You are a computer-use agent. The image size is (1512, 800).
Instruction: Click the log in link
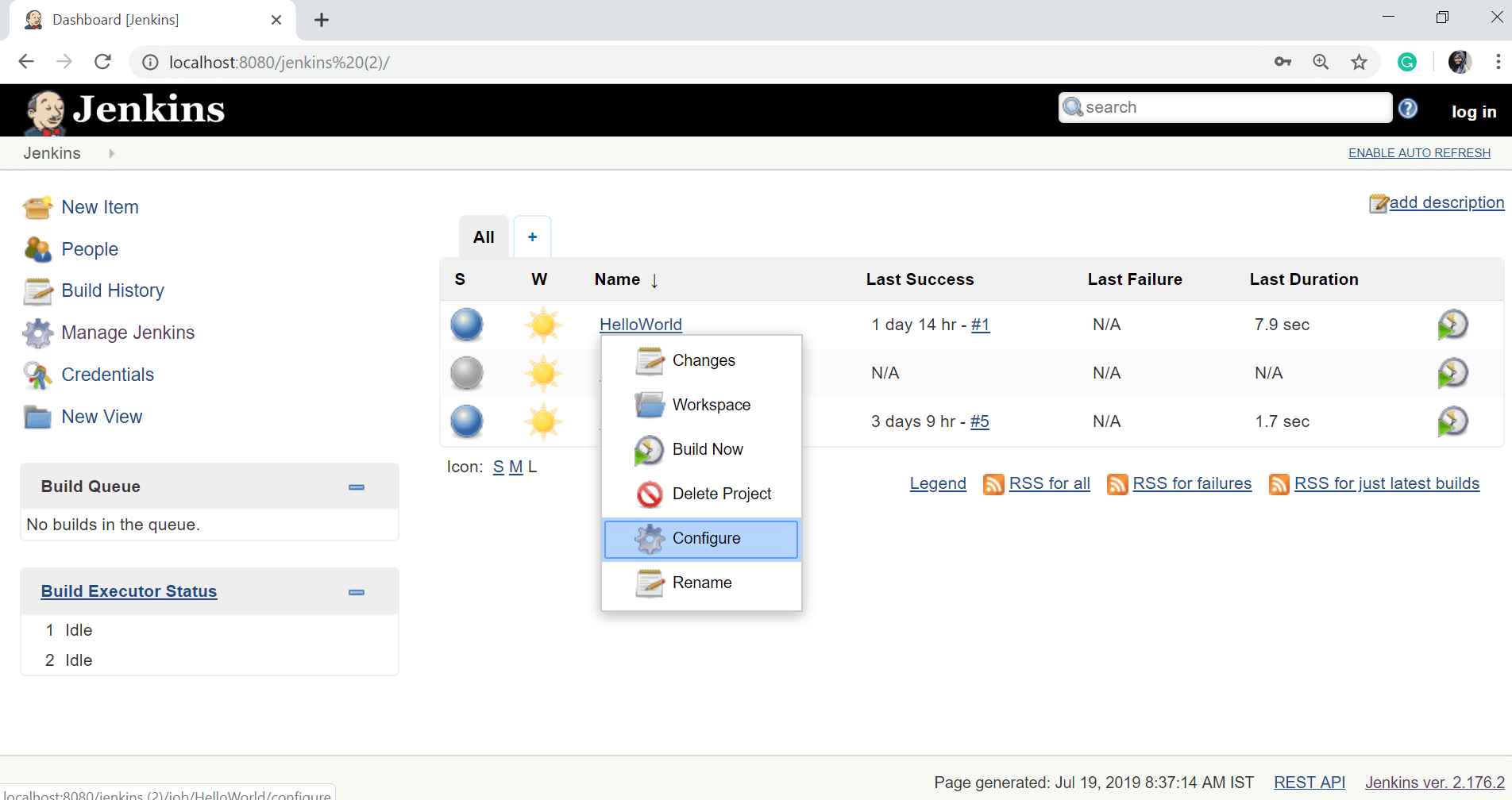pyautogui.click(x=1474, y=112)
